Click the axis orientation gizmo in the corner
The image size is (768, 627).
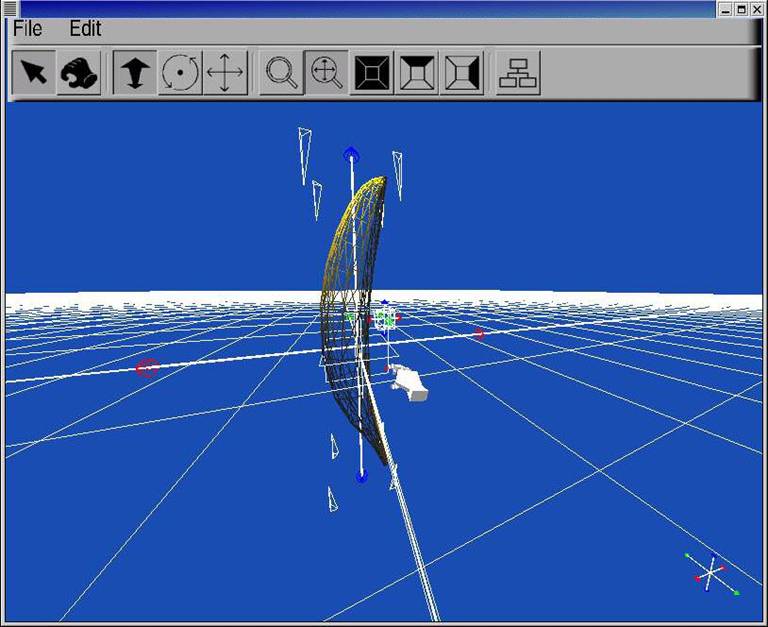click(711, 573)
